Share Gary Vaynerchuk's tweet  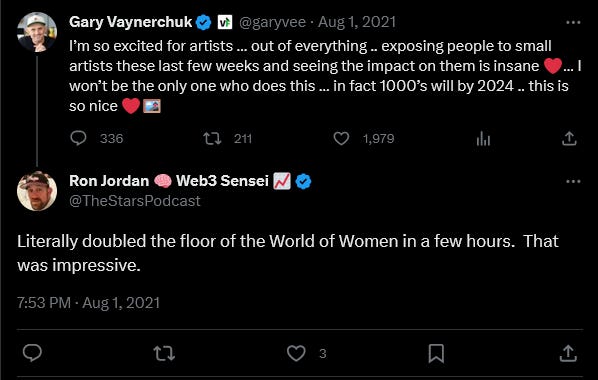(569, 138)
